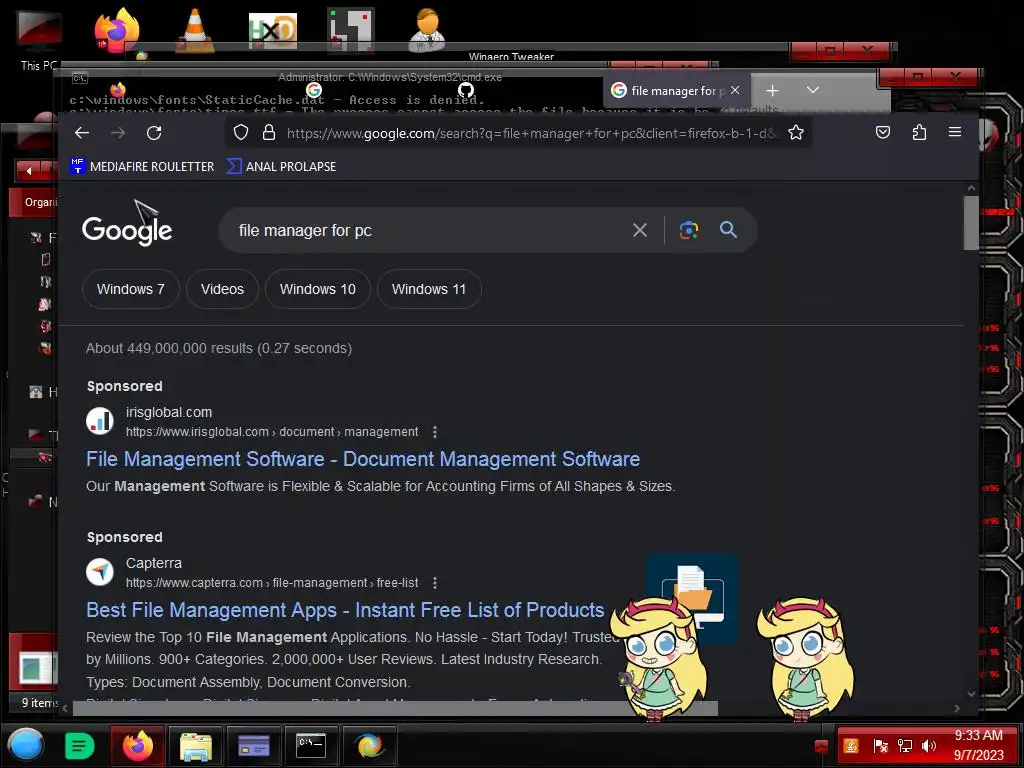
Task: Open options menu for Capterra ad
Action: tap(435, 583)
